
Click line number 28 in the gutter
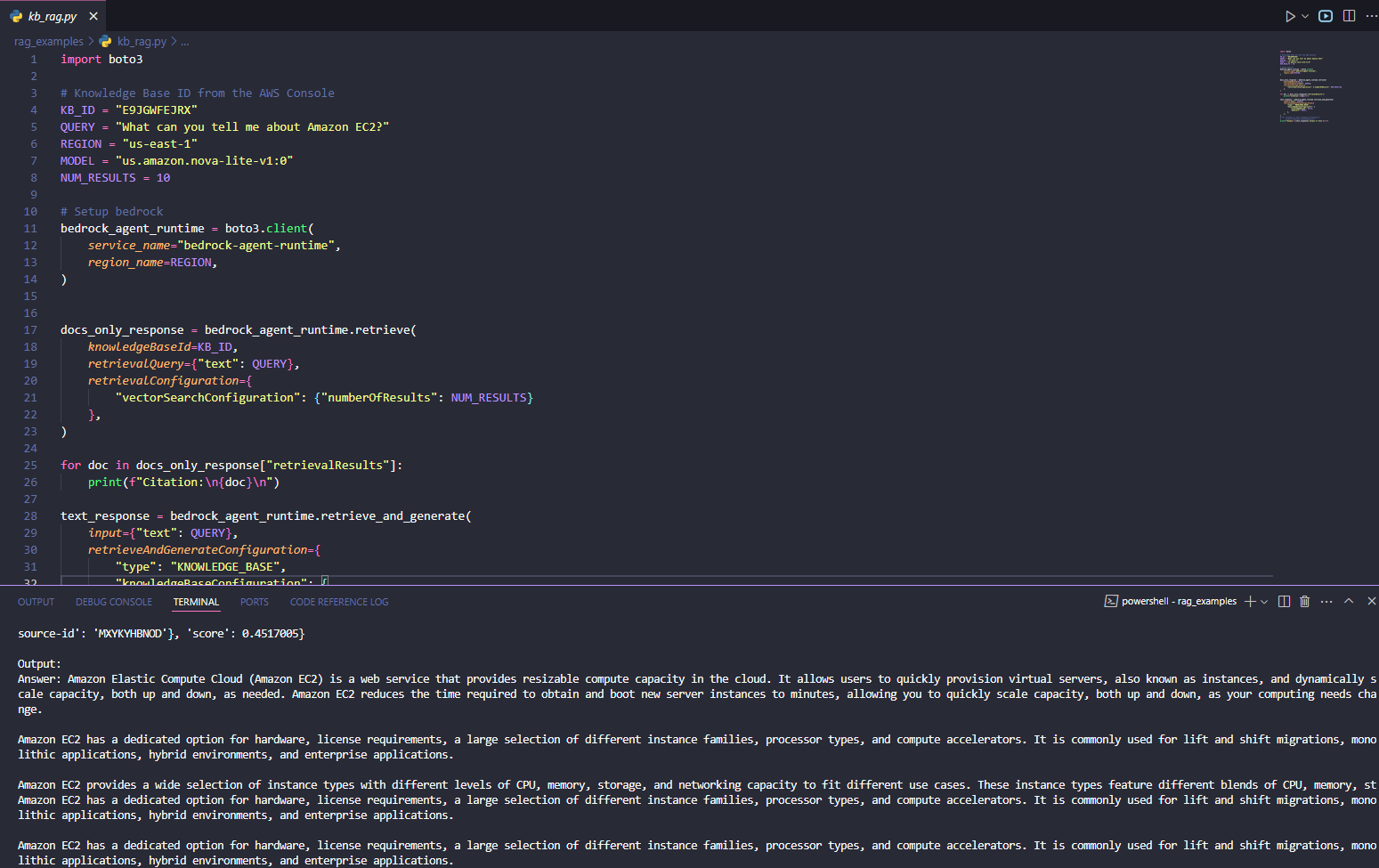pyautogui.click(x=30, y=515)
